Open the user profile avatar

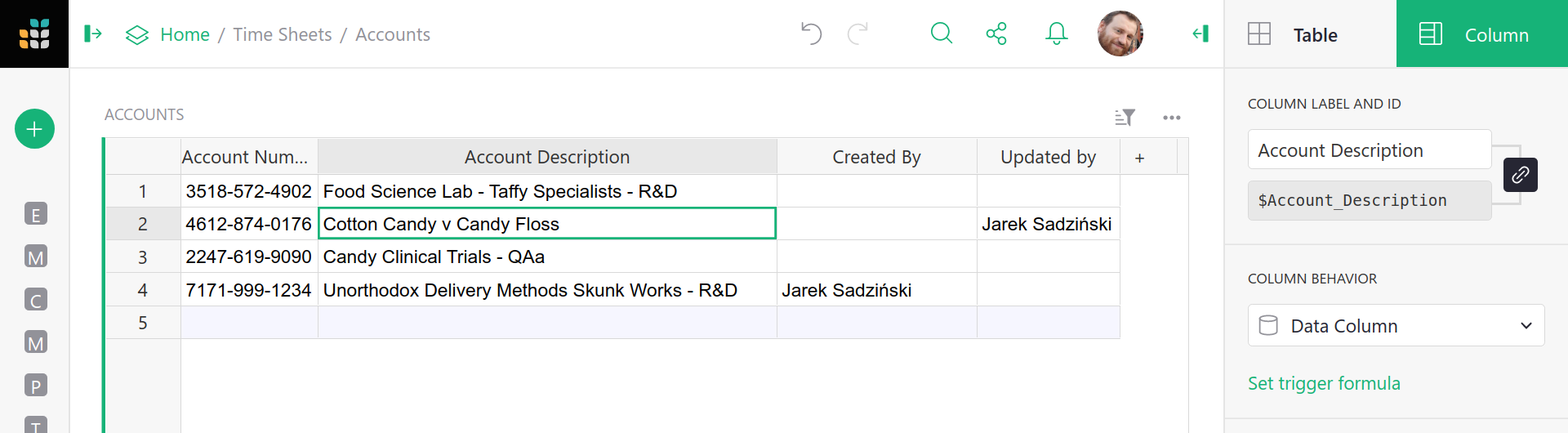click(1120, 33)
